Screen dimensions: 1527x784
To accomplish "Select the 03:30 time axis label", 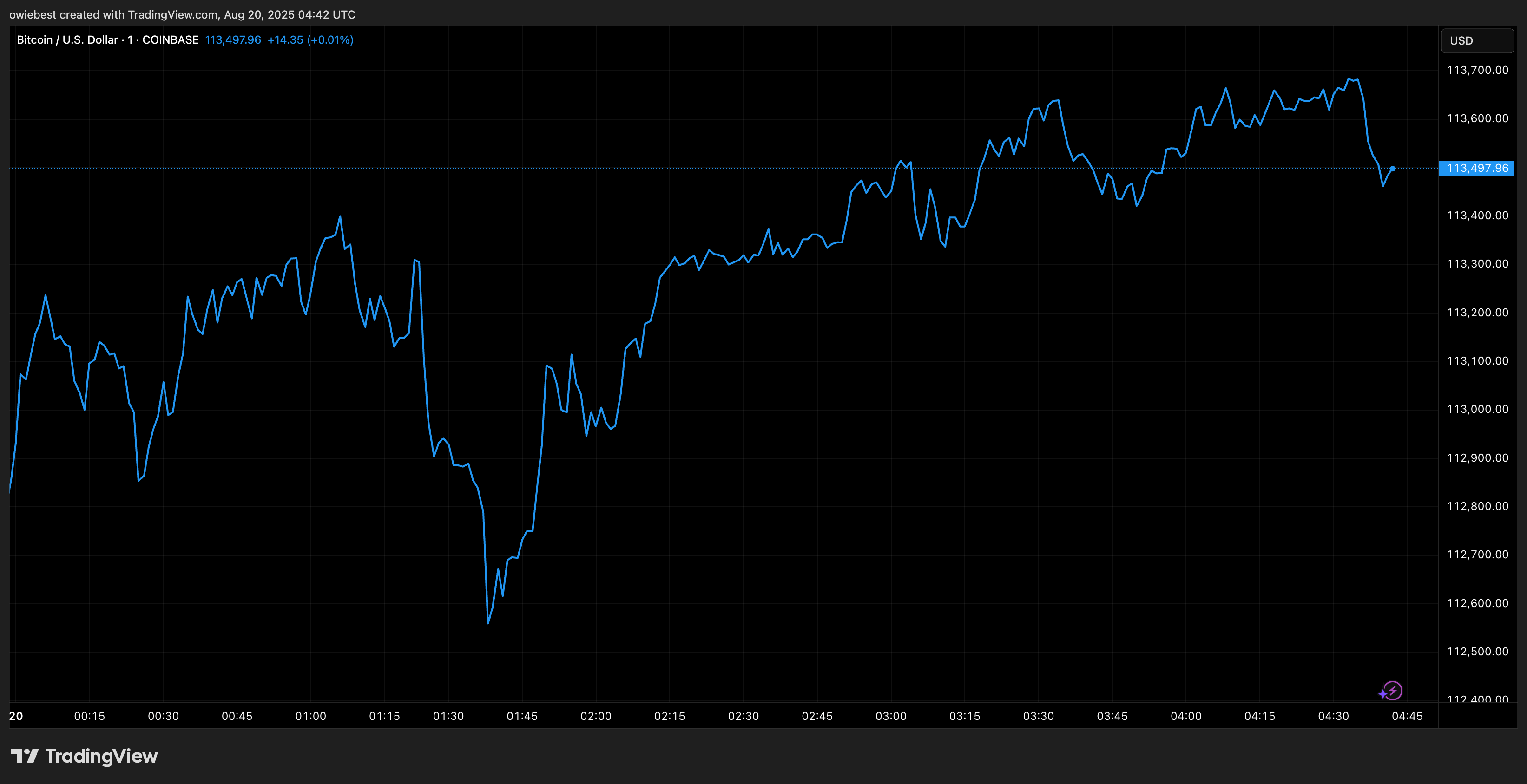I will [1039, 716].
